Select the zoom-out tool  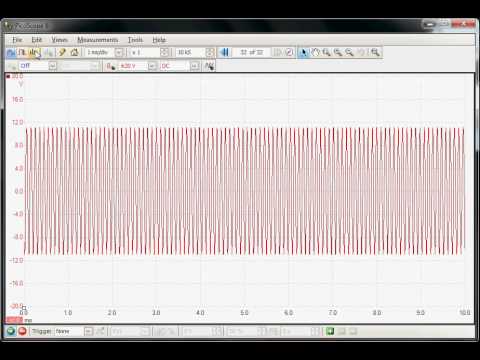349,52
